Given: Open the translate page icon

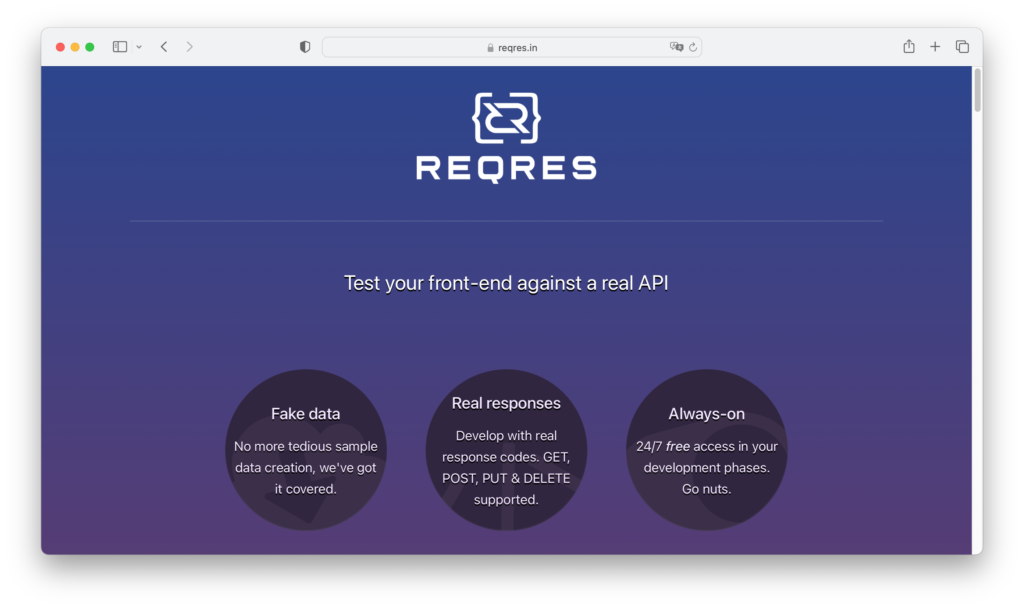Looking at the screenshot, I should point(676,47).
